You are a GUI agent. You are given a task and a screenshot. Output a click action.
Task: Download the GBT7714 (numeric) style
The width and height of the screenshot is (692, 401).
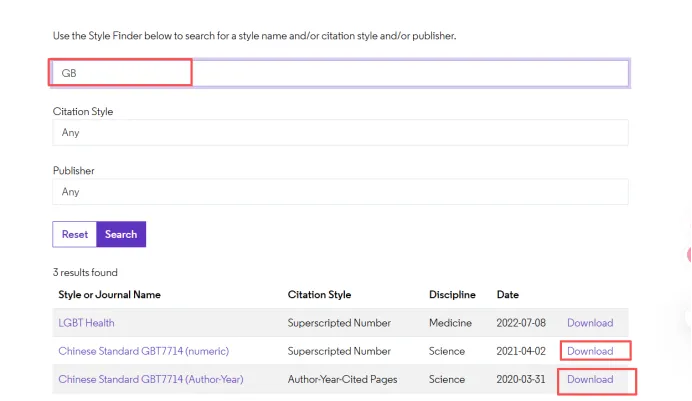[x=590, y=351]
